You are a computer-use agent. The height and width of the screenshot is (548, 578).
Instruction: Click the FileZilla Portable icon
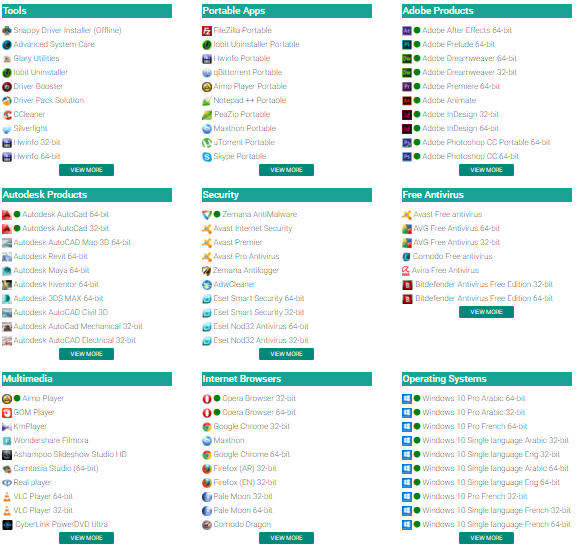pos(207,31)
